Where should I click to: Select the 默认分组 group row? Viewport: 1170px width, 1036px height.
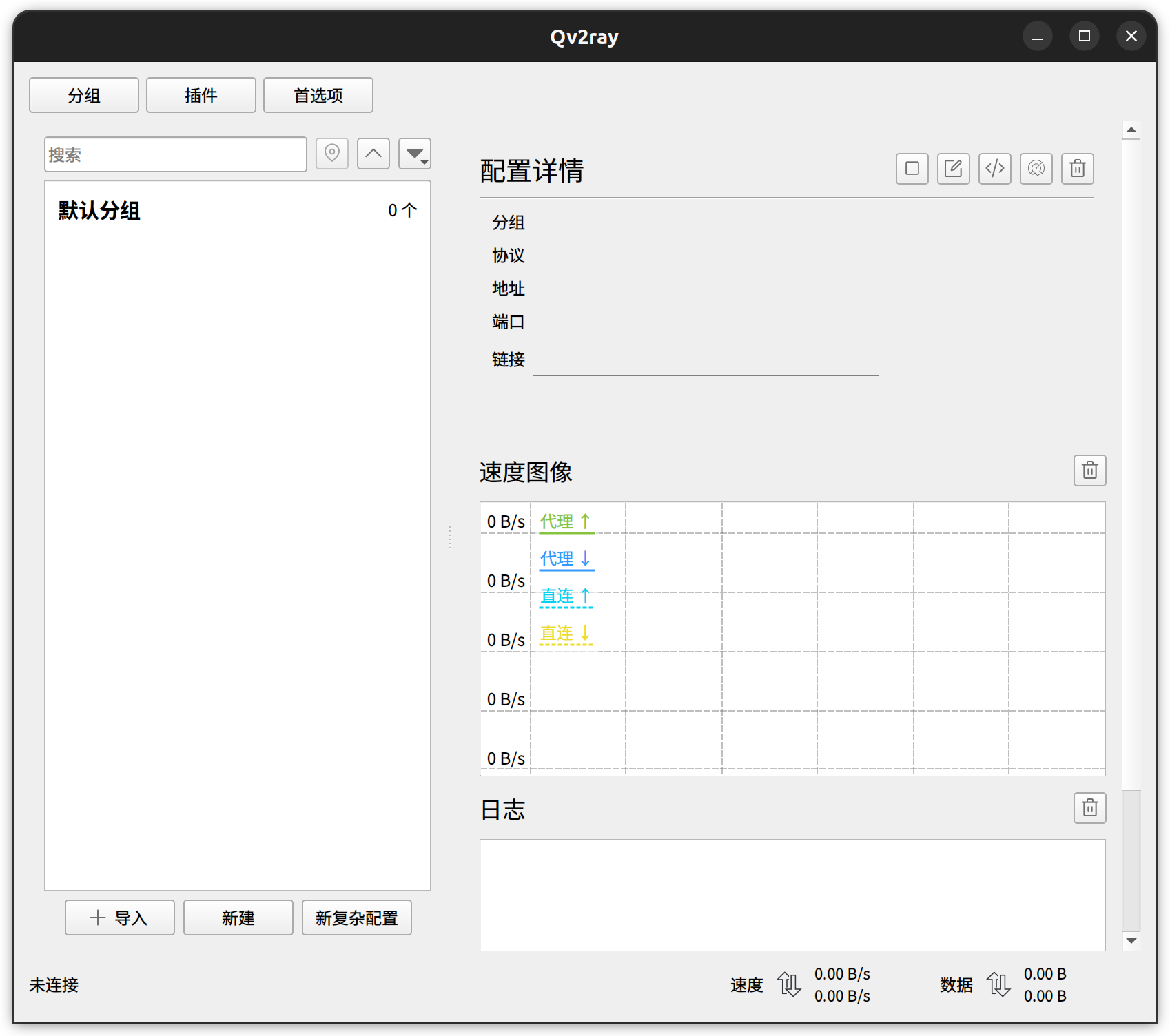[237, 210]
